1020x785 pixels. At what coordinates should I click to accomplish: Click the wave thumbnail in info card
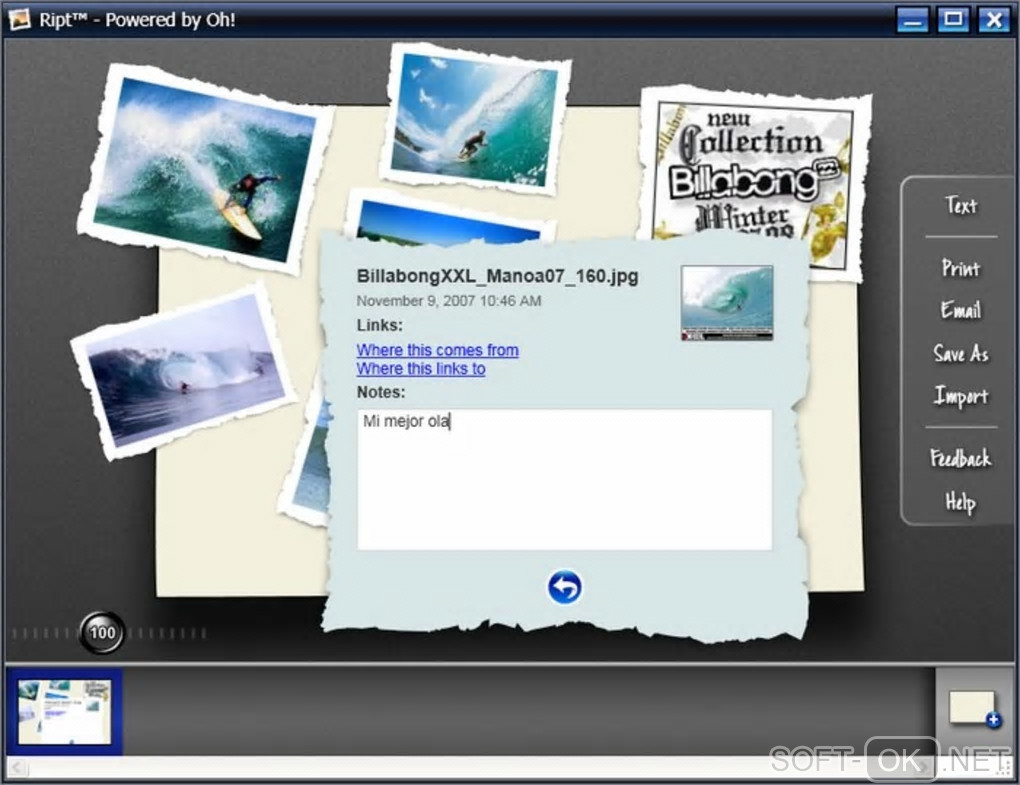tap(727, 302)
